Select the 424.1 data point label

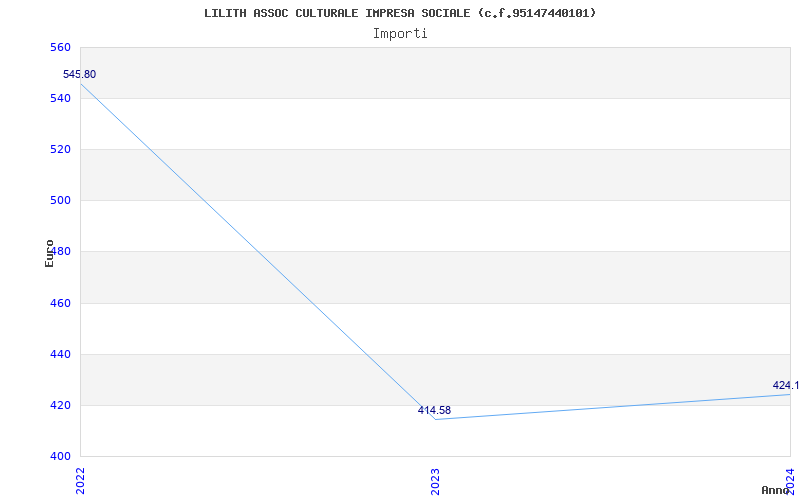786,385
